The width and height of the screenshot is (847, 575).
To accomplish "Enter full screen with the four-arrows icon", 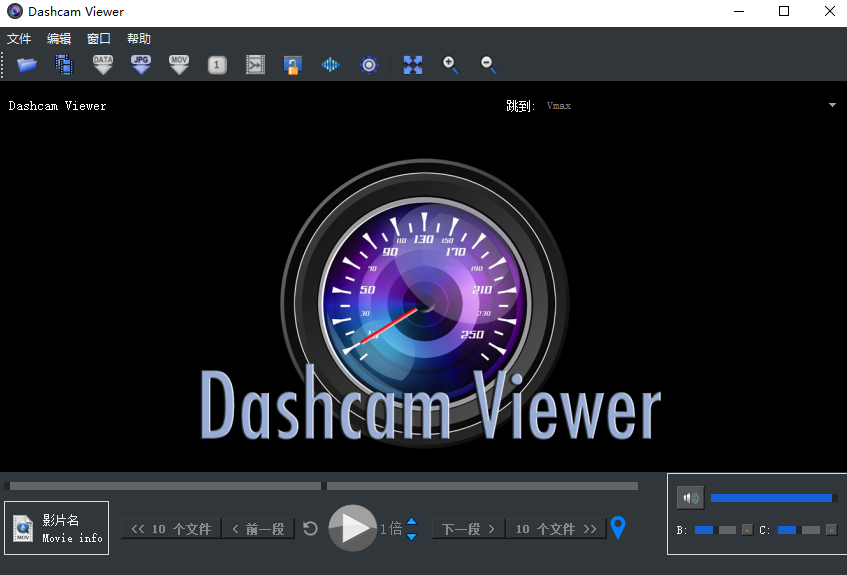I will (x=413, y=65).
